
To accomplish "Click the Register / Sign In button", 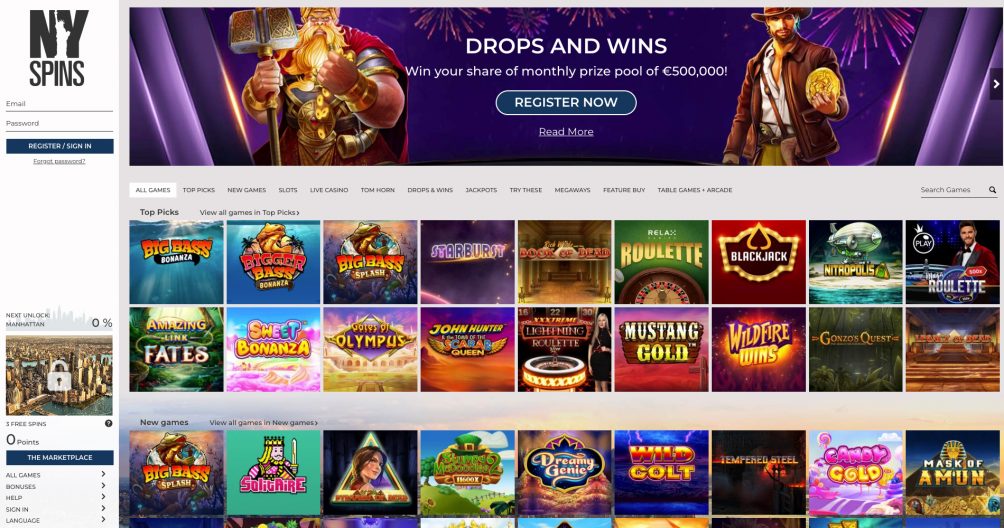I will click(x=60, y=146).
